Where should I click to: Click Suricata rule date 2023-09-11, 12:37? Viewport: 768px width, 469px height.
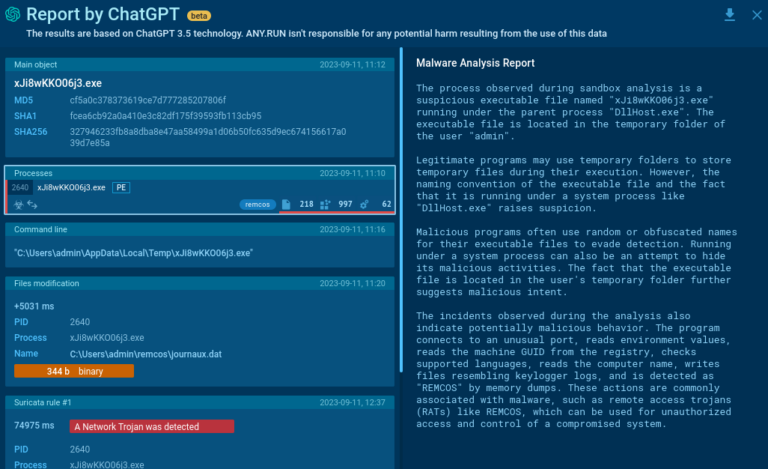click(352, 402)
